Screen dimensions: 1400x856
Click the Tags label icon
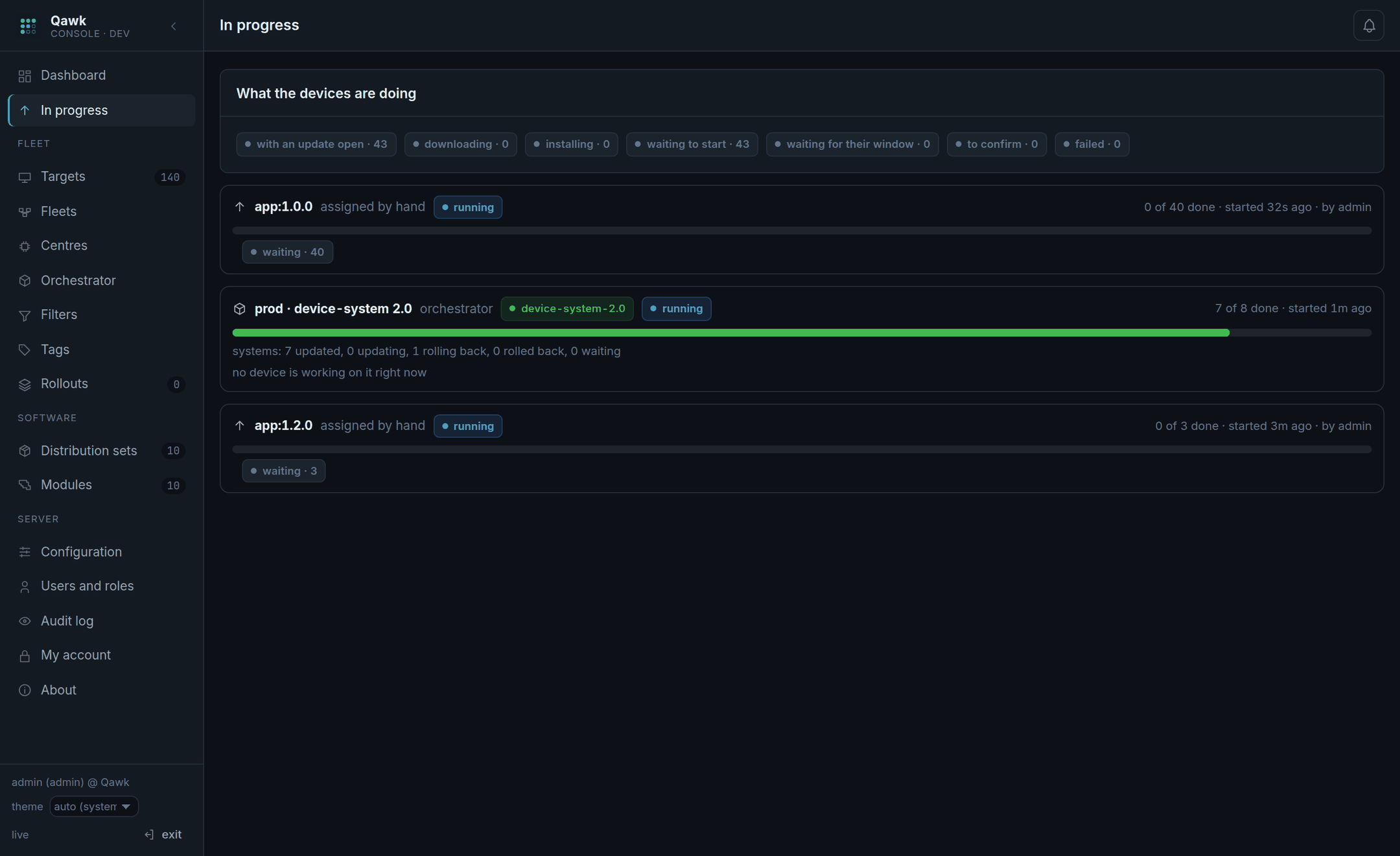click(25, 350)
